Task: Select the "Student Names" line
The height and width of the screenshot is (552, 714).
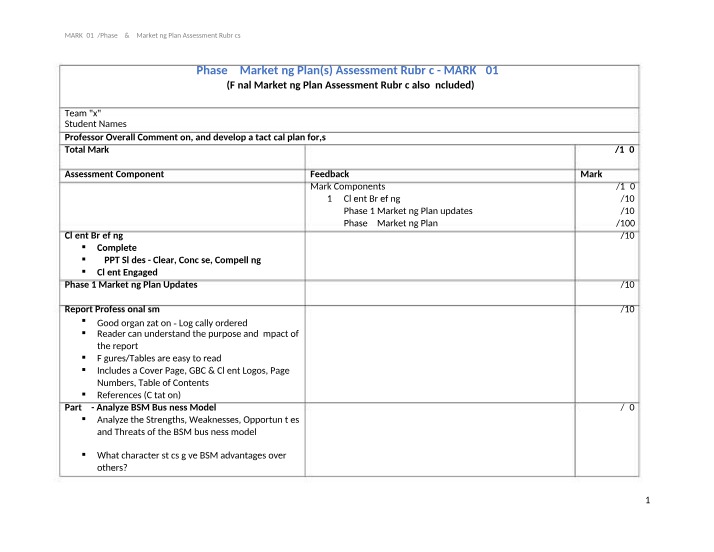Action: pyautogui.click(x=96, y=124)
